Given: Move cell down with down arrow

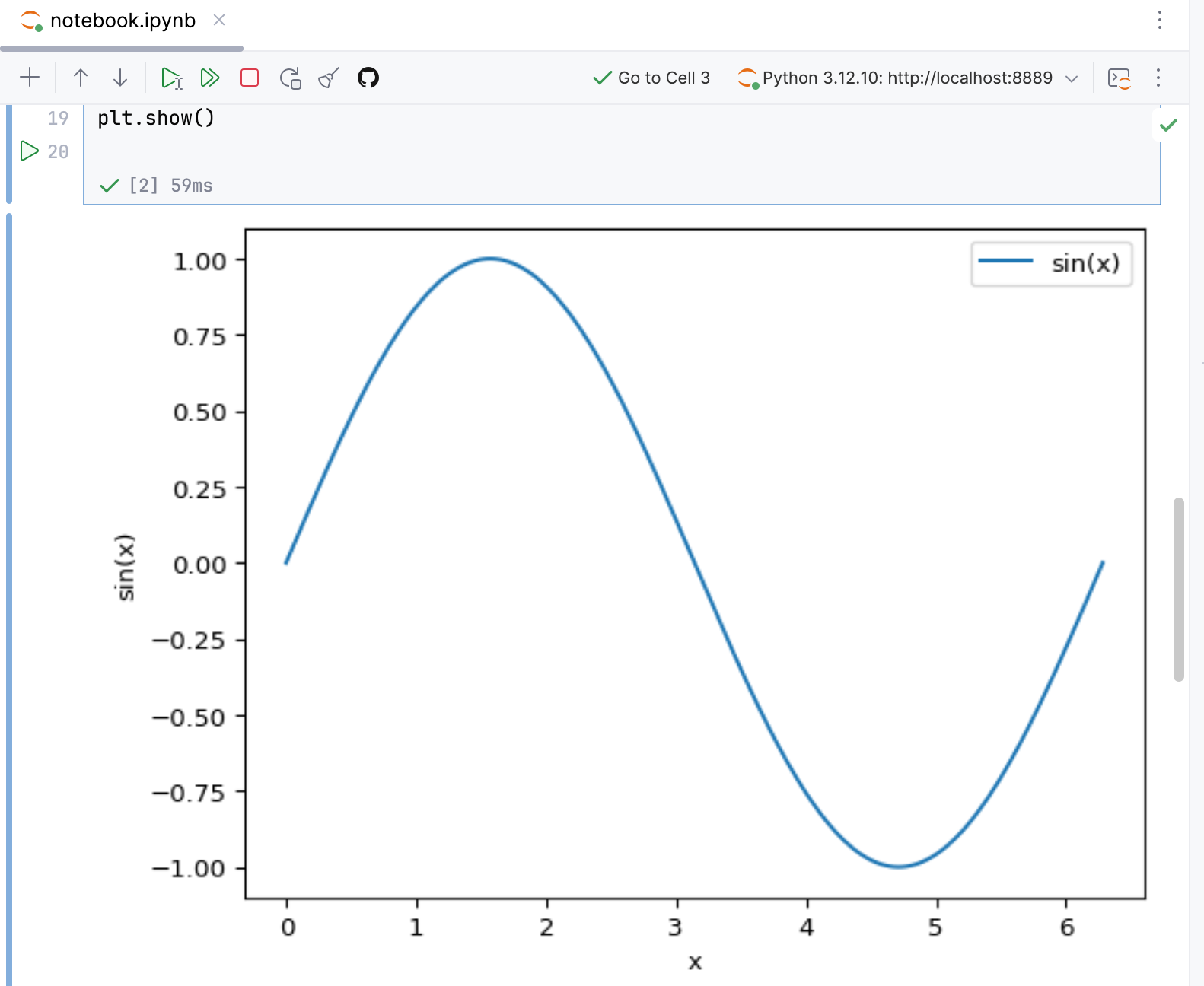Looking at the screenshot, I should click(x=120, y=78).
